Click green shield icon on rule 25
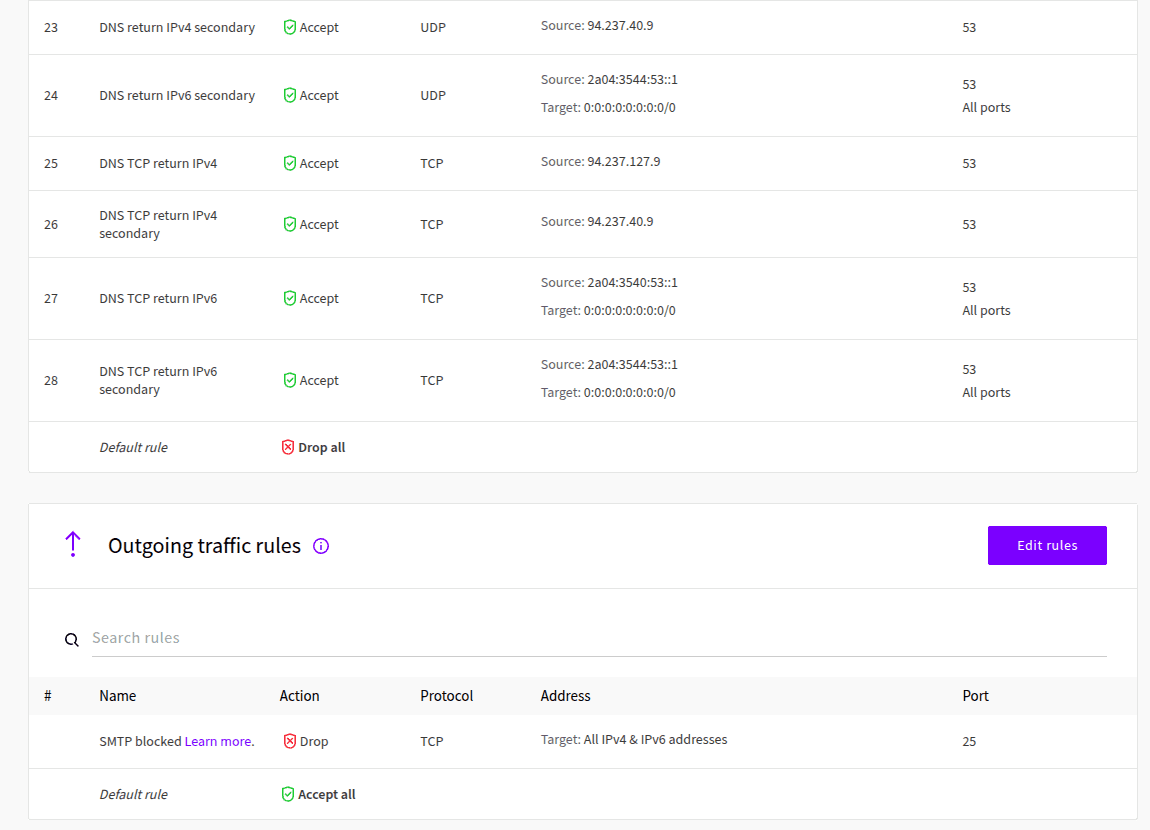Viewport: 1150px width, 830px height. (290, 164)
